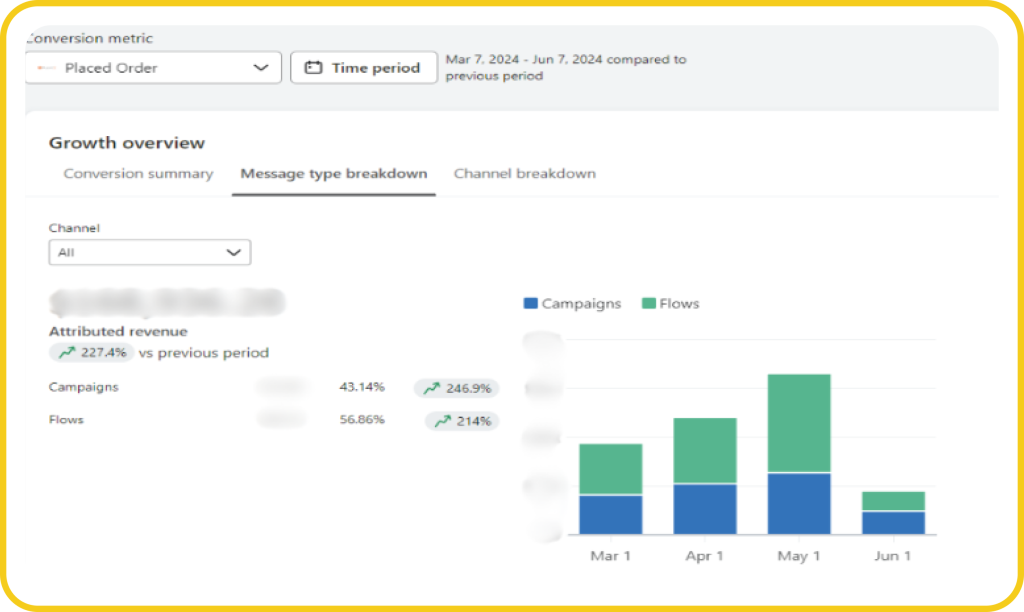Click the calendar icon in Time period

(314, 68)
